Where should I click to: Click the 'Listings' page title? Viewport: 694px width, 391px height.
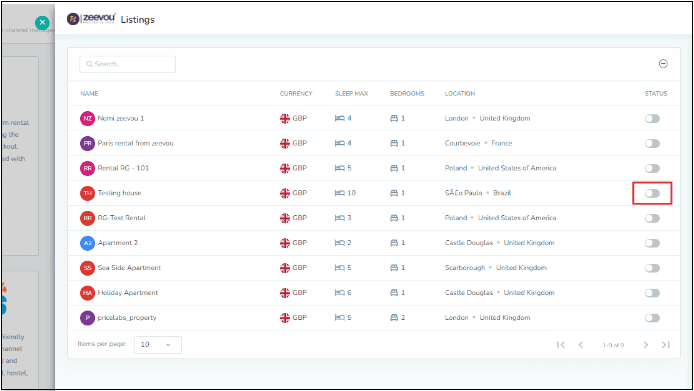pyautogui.click(x=138, y=19)
